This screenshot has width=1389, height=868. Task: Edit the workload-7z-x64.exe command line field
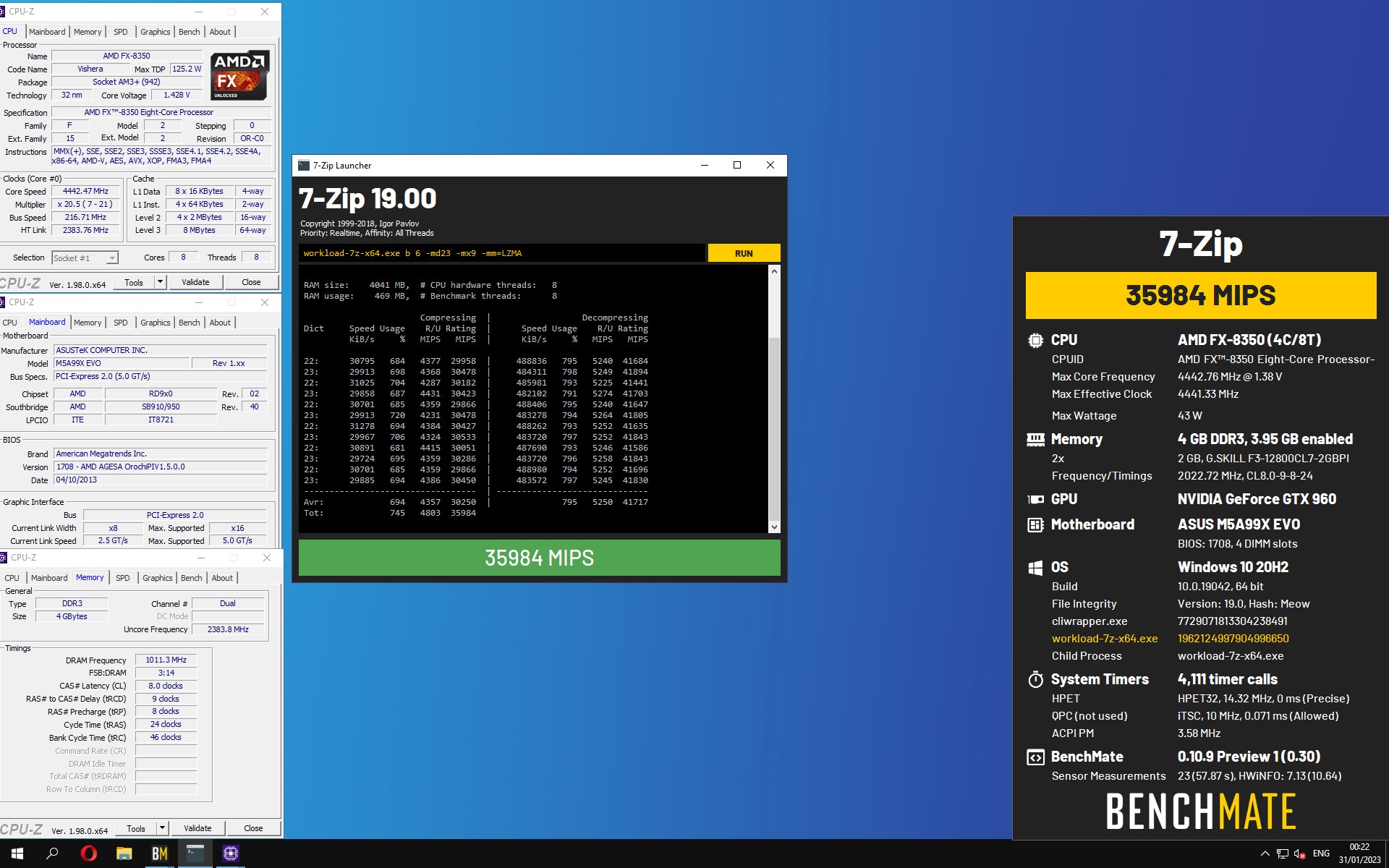coord(501,253)
